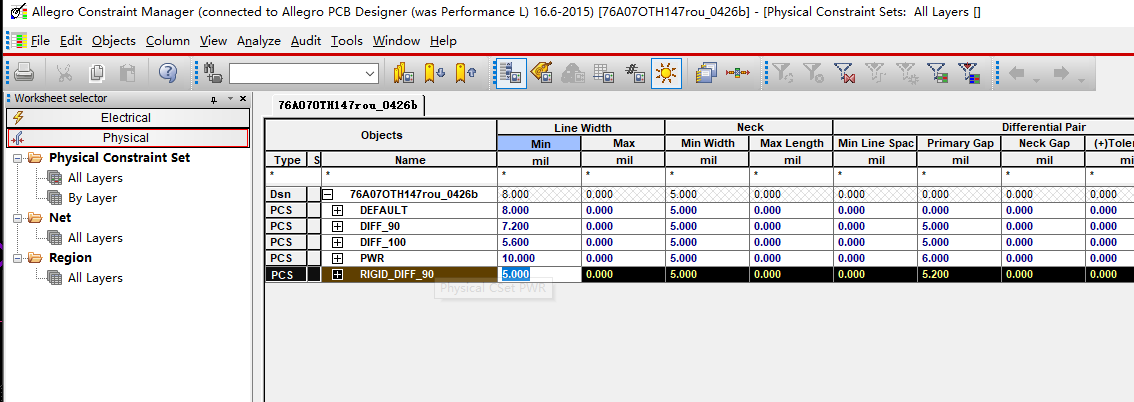
Task: Select the 7.200 Min width cell of DIFF_90
Action: [539, 226]
